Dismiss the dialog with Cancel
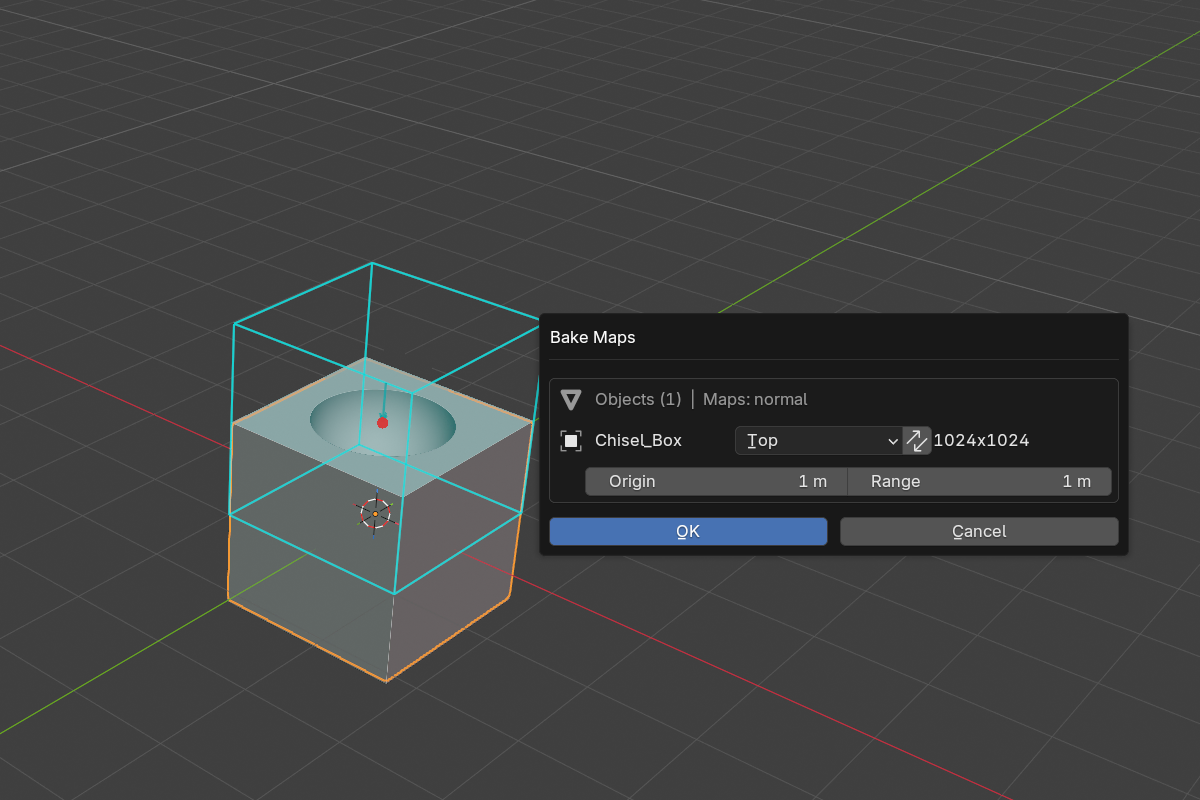Image resolution: width=1200 pixels, height=800 pixels. pos(979,532)
